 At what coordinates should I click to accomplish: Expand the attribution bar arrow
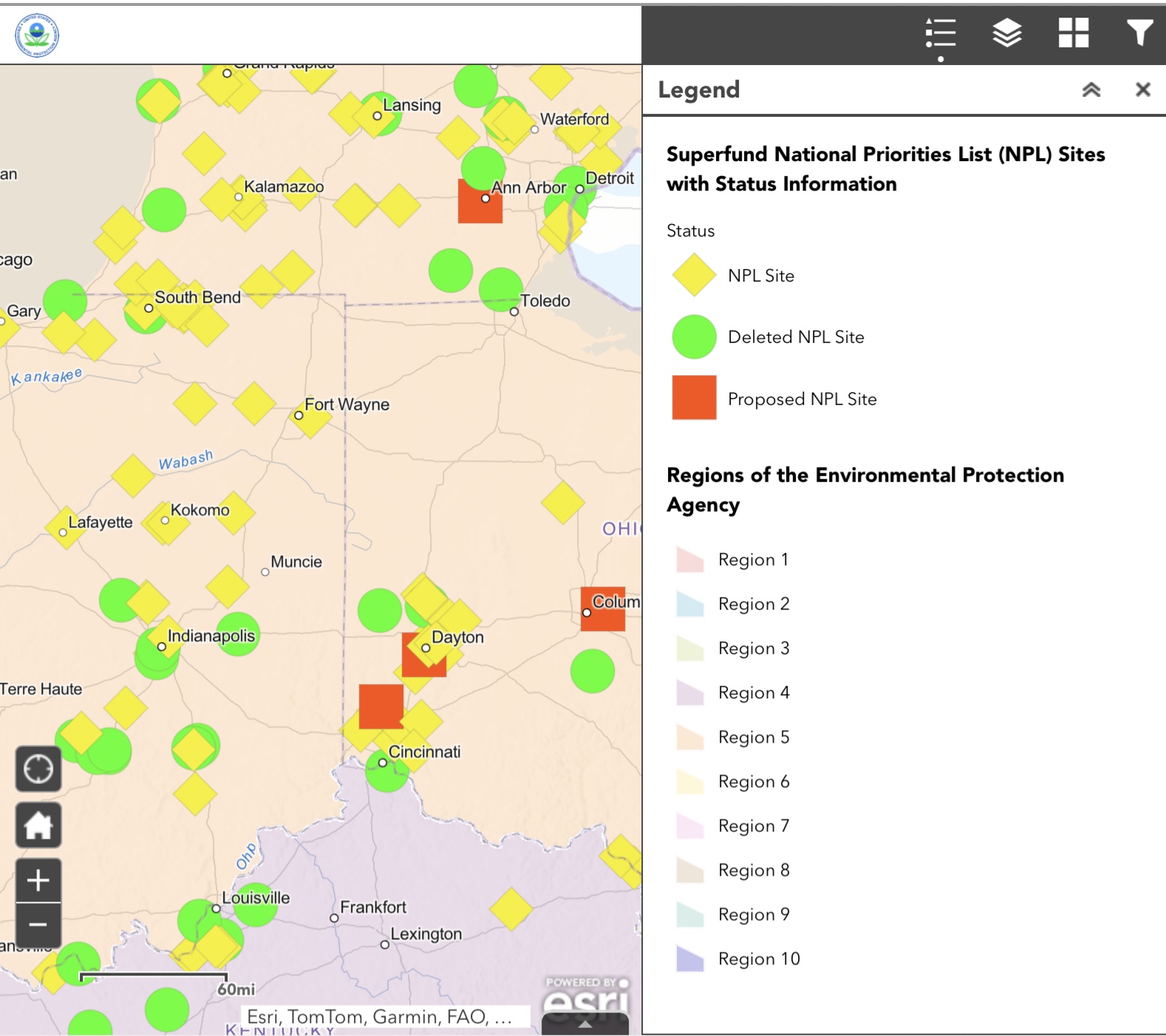584,1025
